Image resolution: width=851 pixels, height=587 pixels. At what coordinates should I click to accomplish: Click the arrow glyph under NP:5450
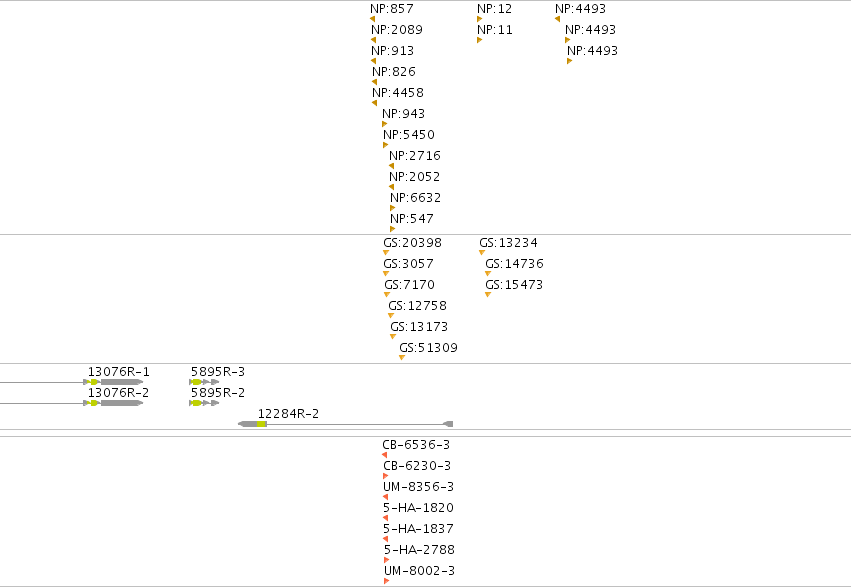coord(385,145)
